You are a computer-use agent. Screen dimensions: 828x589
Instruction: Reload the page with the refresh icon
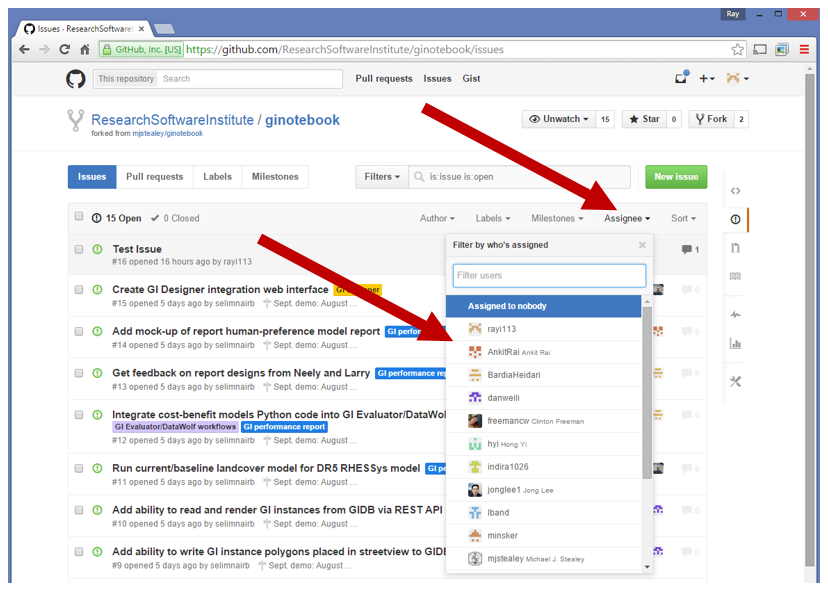[x=64, y=50]
